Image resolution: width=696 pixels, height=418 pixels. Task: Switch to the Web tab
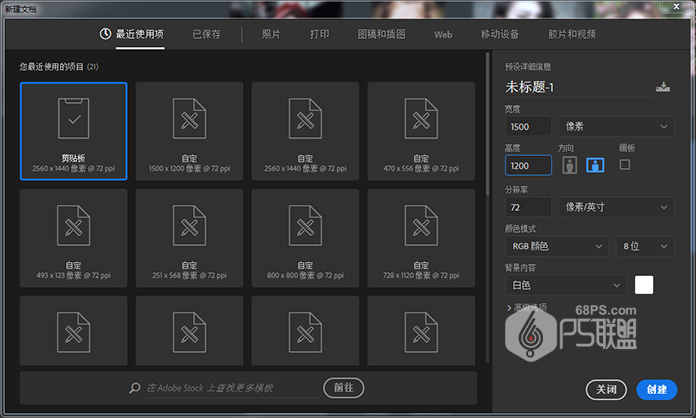(443, 35)
